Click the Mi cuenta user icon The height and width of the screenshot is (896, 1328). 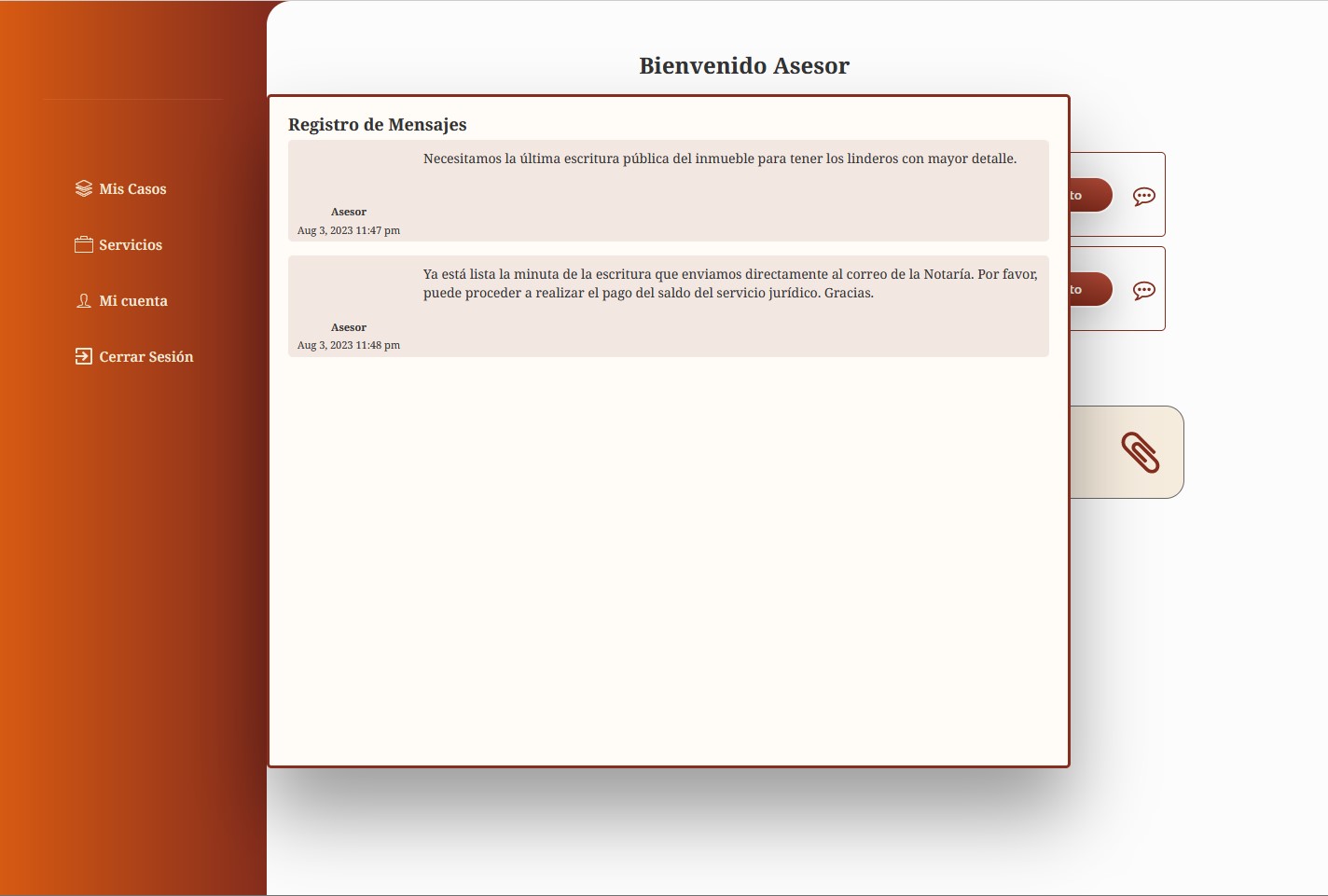pos(84,300)
